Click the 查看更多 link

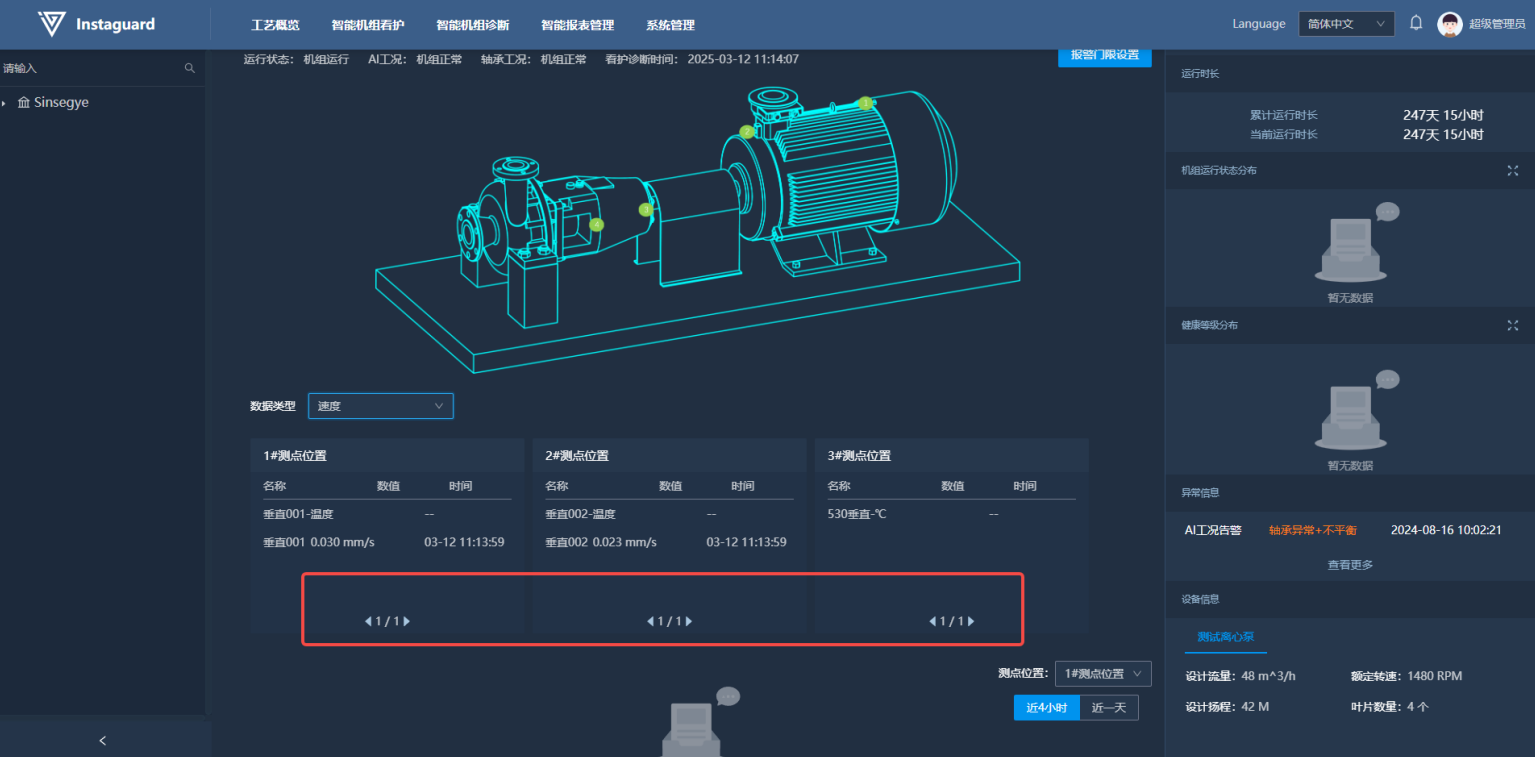1350,564
